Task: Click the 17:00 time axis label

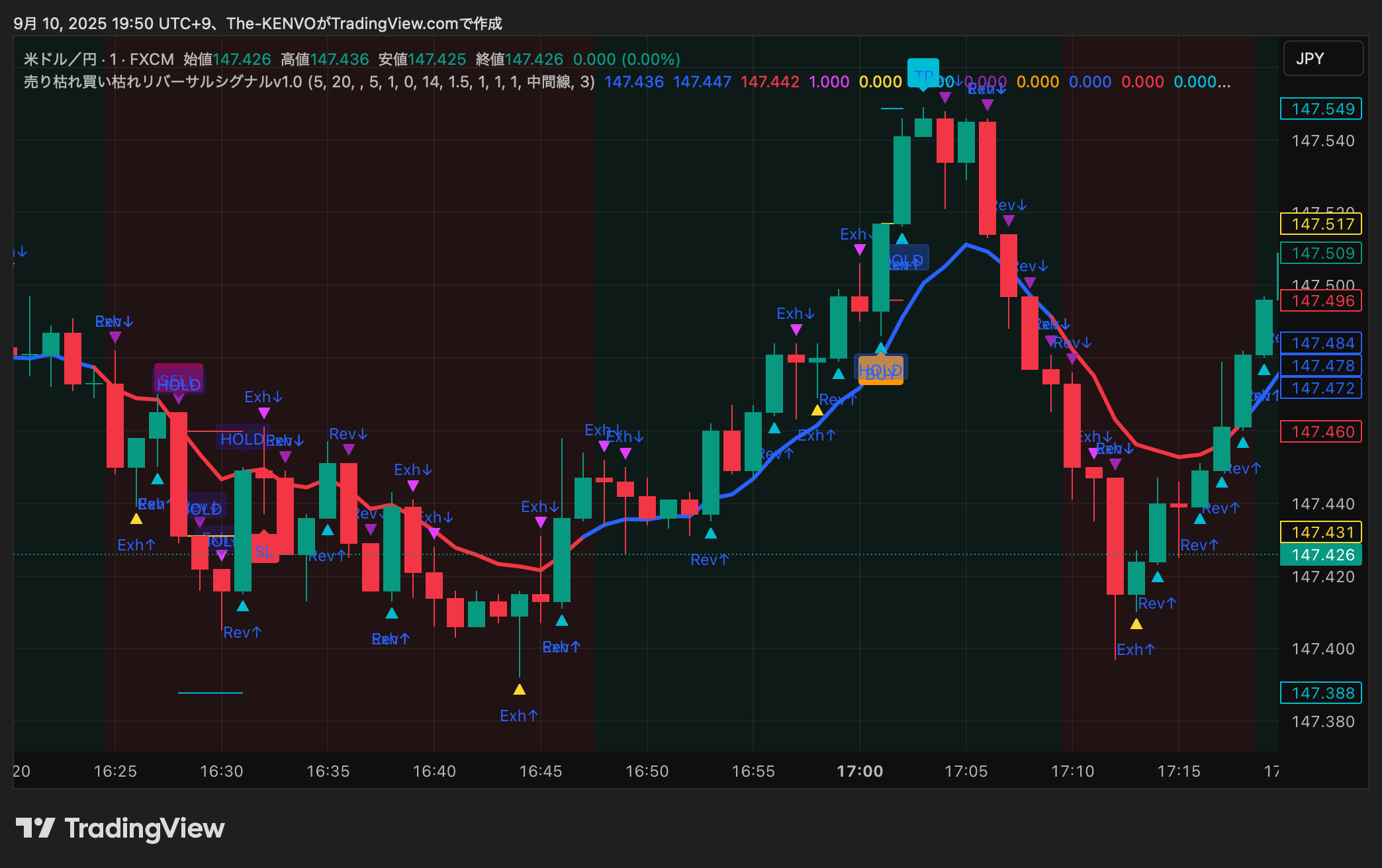Action: click(x=860, y=771)
